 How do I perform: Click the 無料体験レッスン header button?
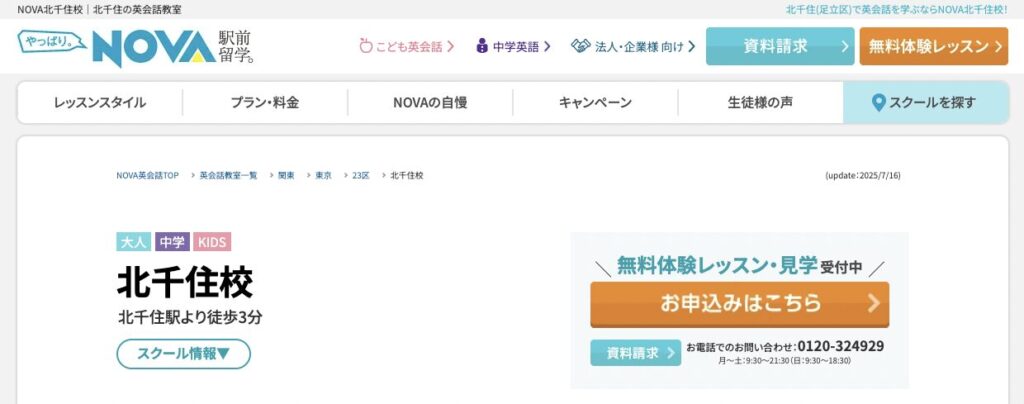coord(934,46)
